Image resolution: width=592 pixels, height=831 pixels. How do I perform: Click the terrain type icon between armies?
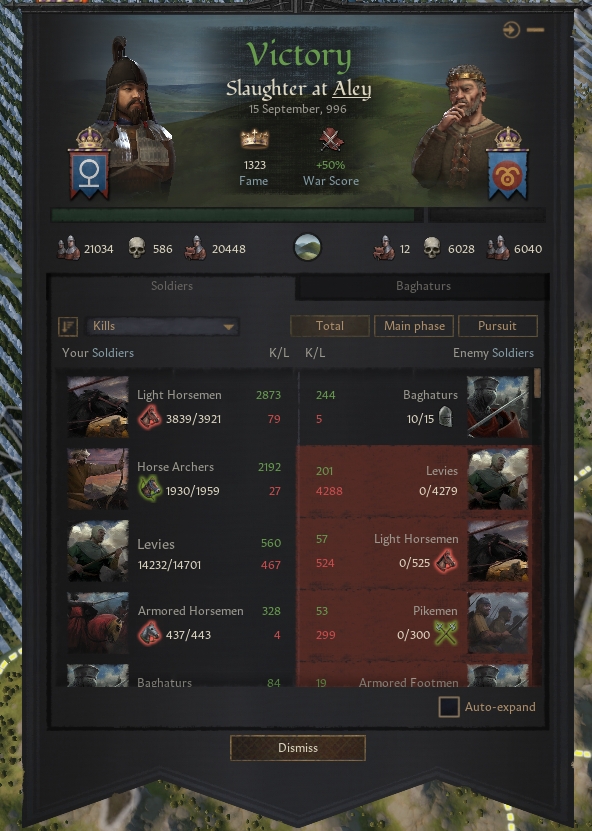tap(307, 247)
